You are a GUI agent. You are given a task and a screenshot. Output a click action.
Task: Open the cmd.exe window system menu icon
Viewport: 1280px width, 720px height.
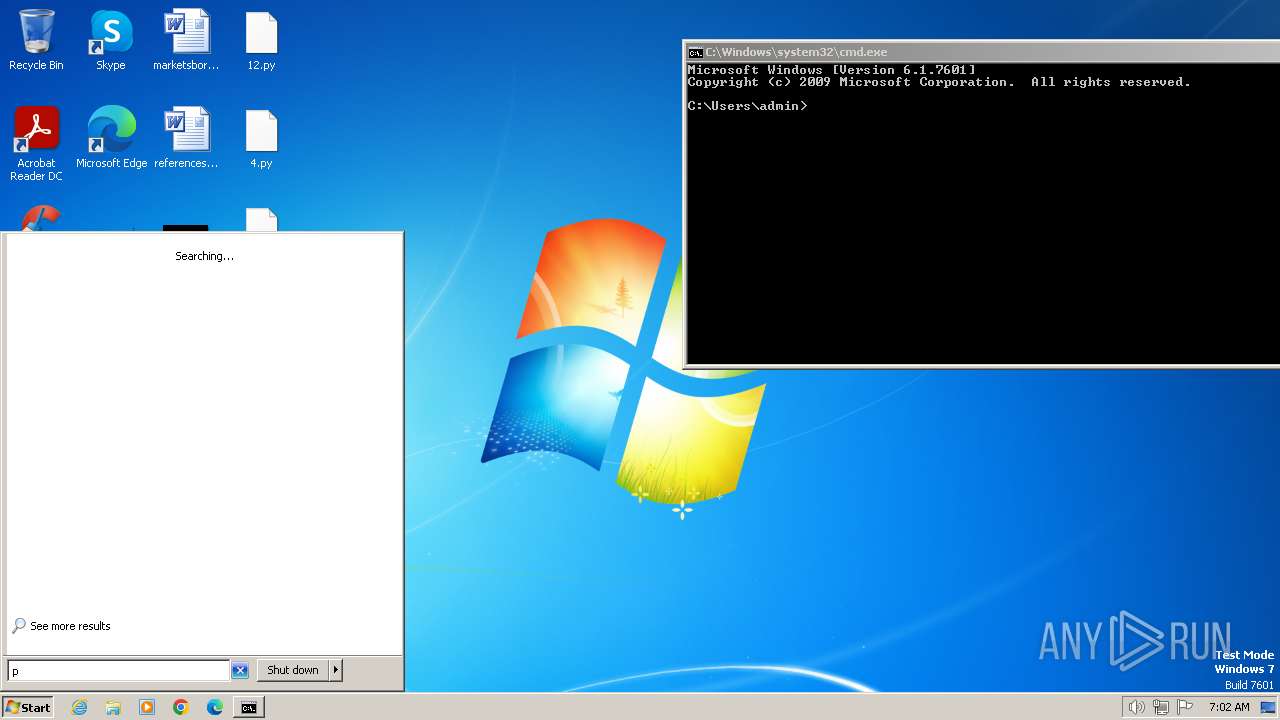(695, 52)
